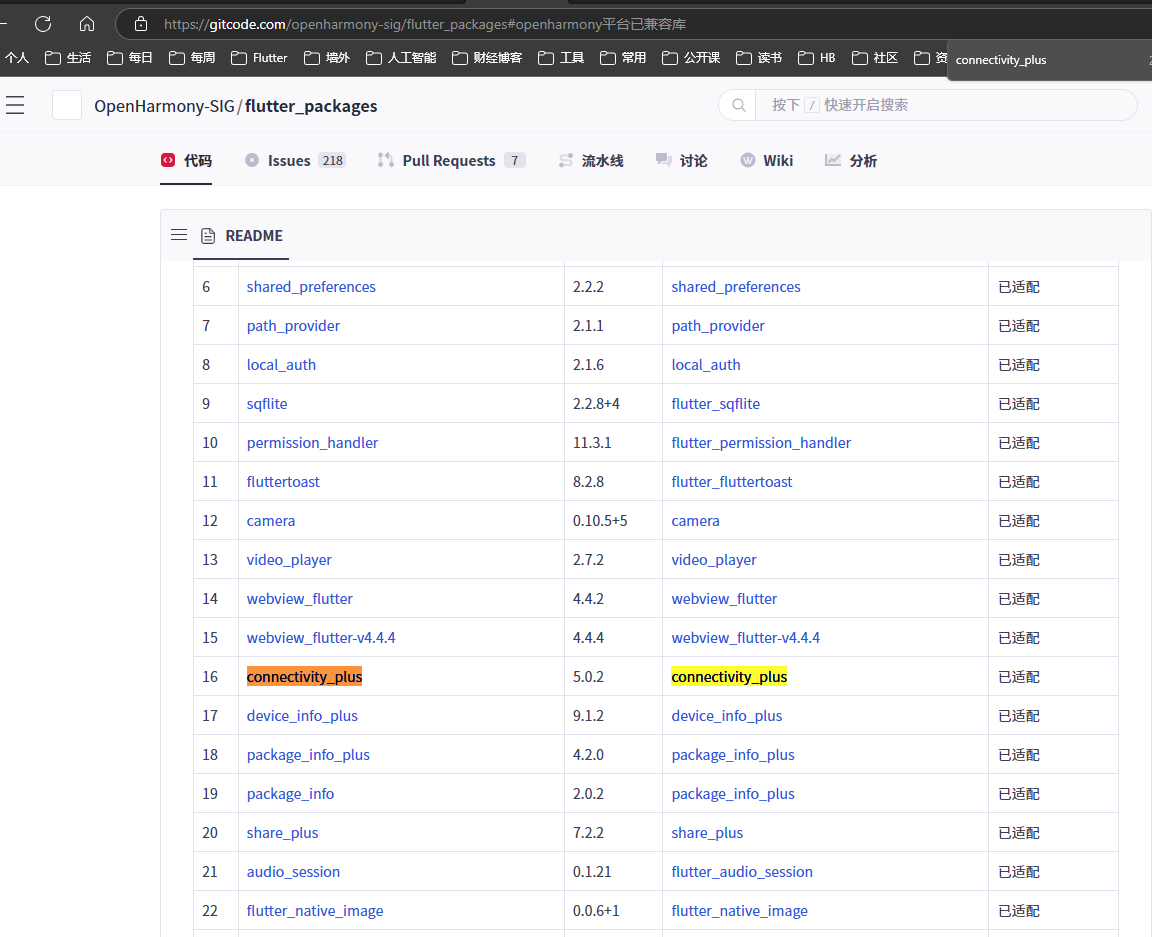Image resolution: width=1152 pixels, height=937 pixels.
Task: Go to browser home page icon
Action: coord(87,24)
